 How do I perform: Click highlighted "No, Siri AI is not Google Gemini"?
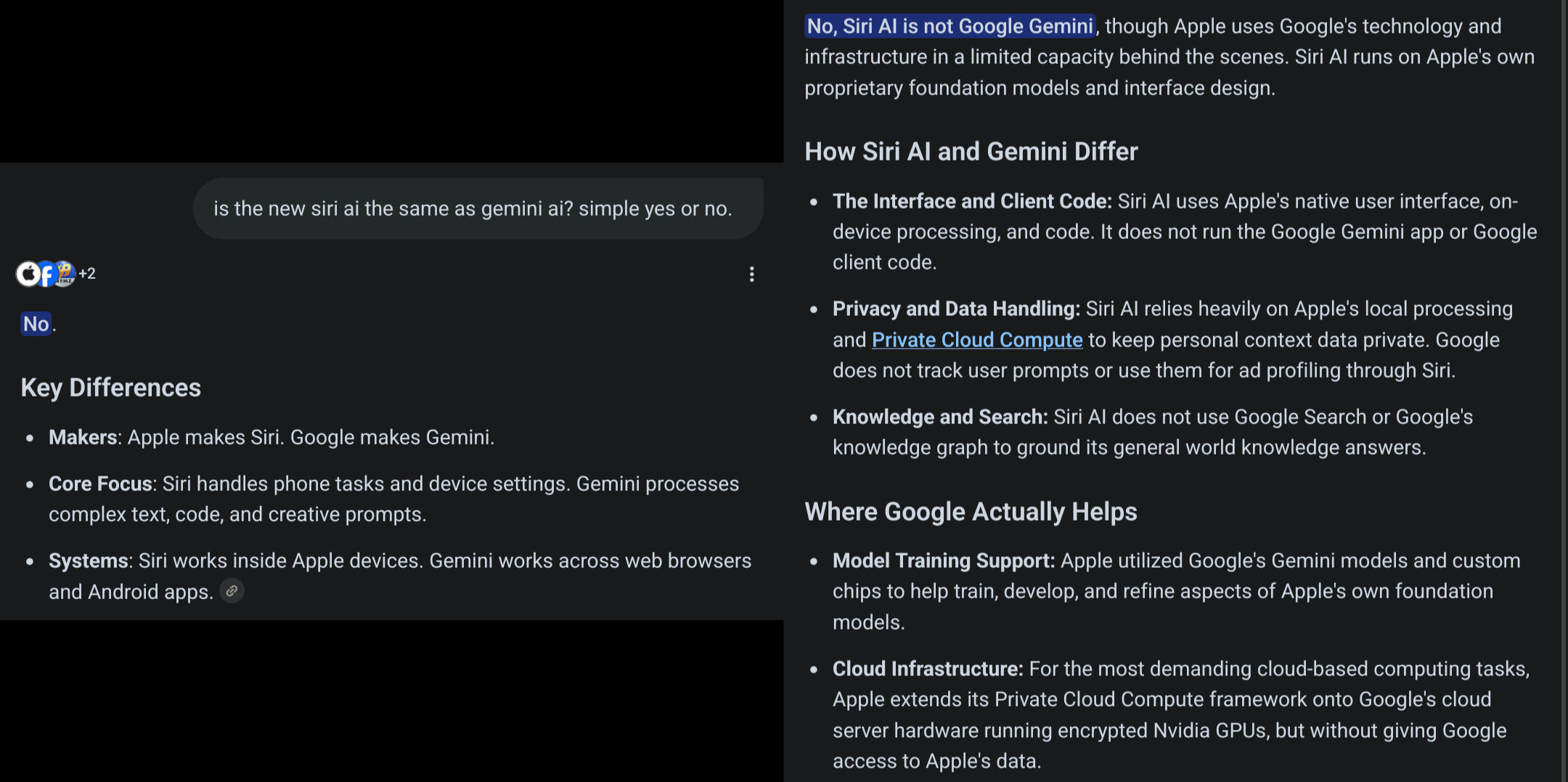950,26
